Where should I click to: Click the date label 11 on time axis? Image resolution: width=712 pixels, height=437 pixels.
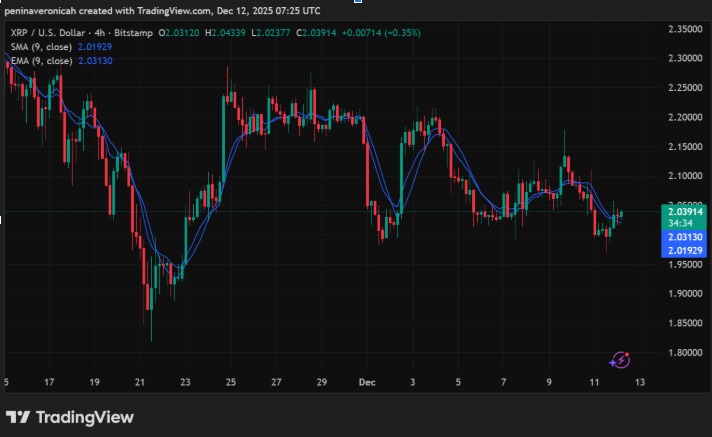[x=594, y=382]
